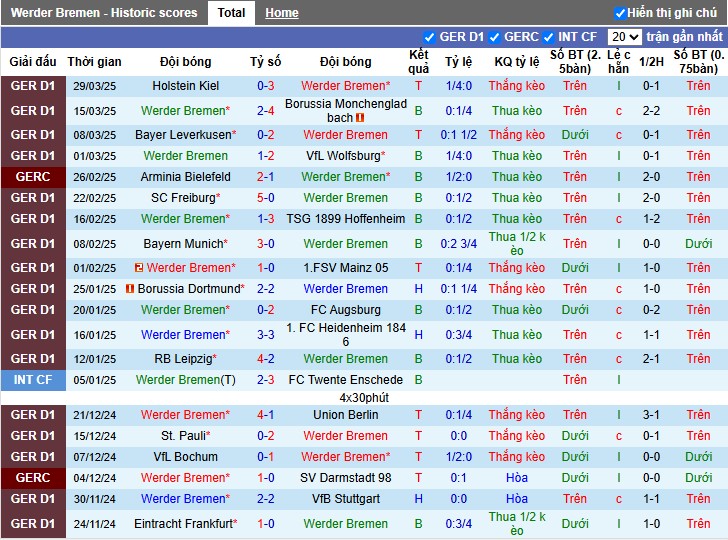The image size is (728, 540).
Task: Click the 'Giải đấu' column header
Action: click(x=33, y=61)
